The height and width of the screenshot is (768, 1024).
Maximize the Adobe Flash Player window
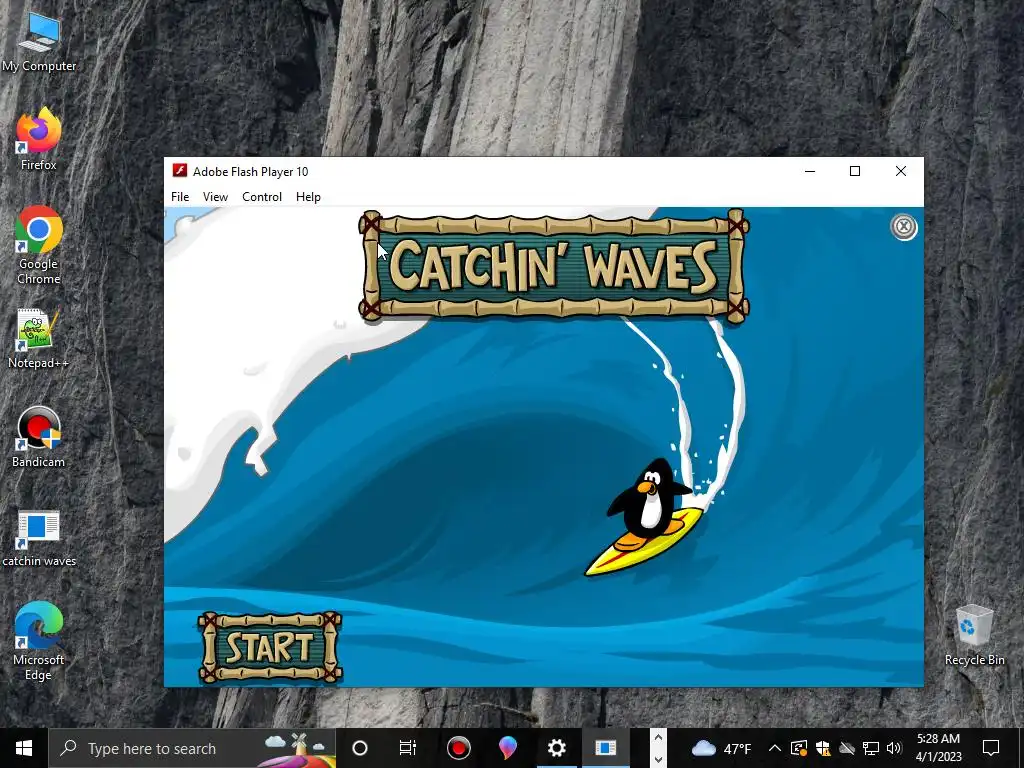point(855,171)
